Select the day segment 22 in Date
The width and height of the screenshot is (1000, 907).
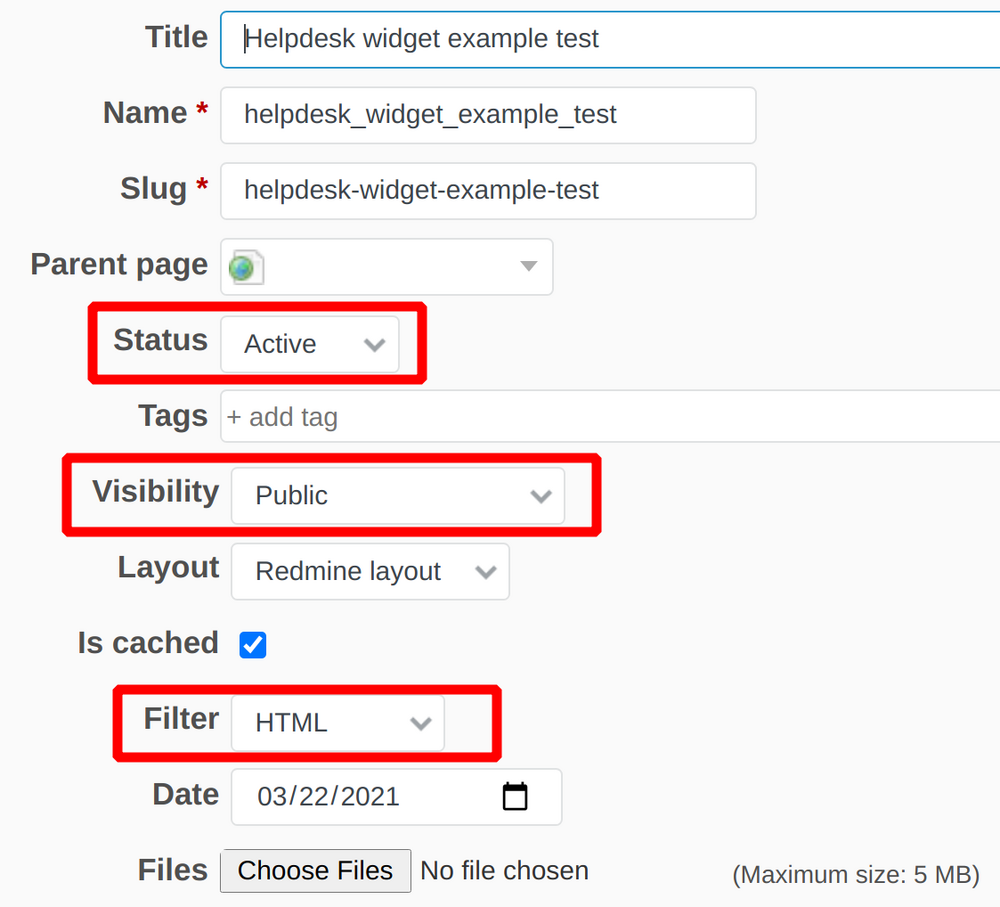coord(314,797)
